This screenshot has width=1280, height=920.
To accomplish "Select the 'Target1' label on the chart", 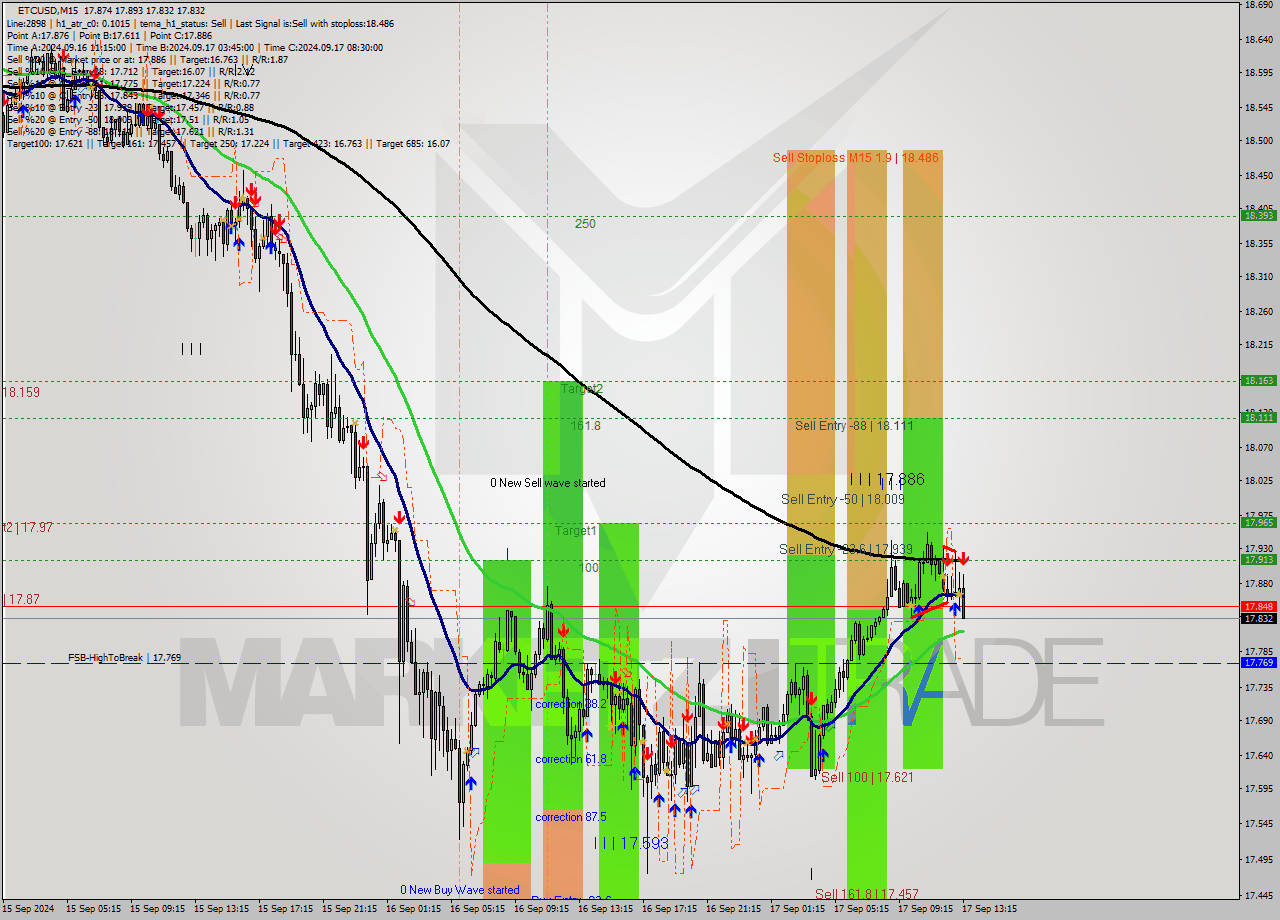I will pos(576,531).
